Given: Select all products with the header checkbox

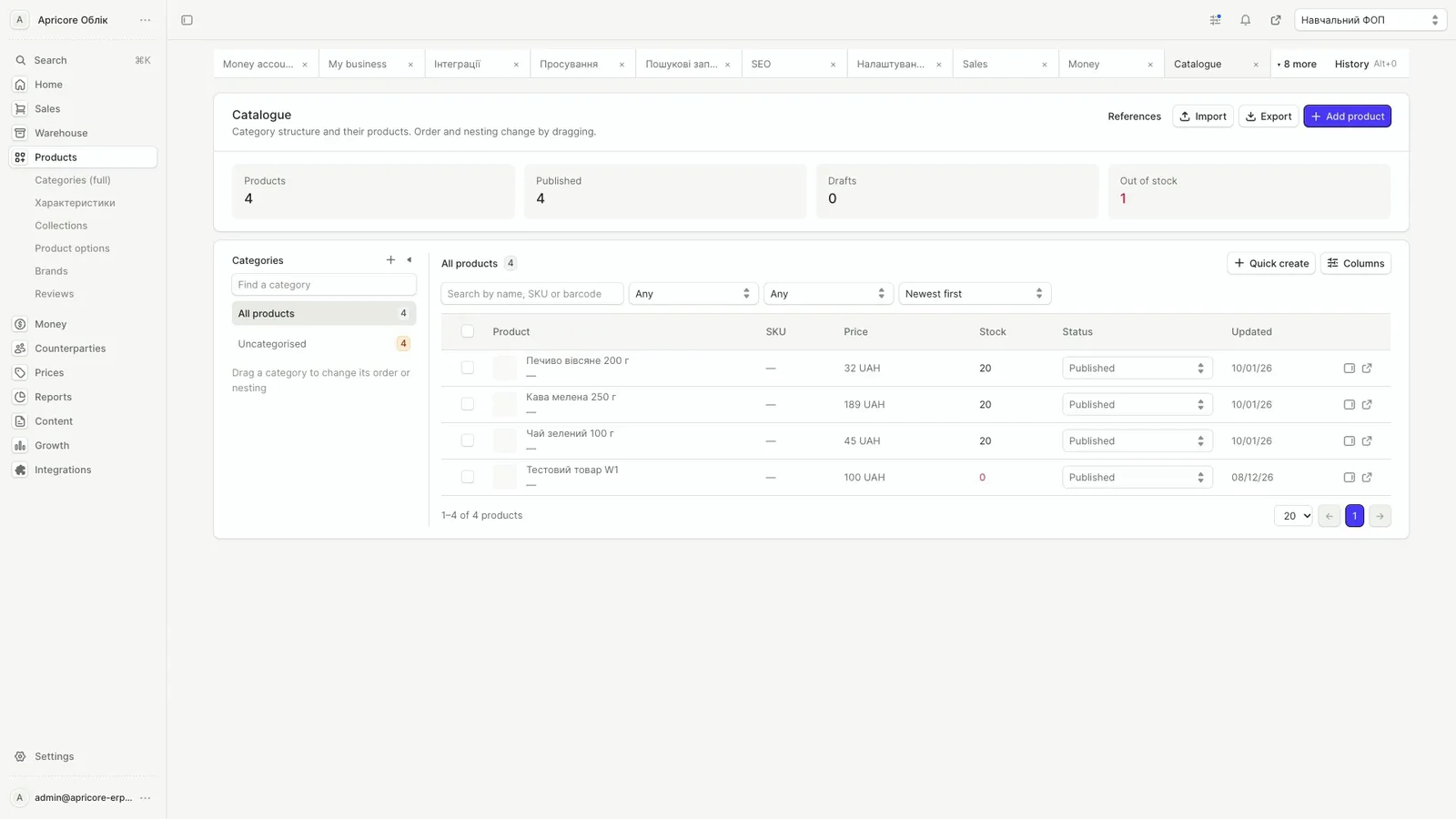Looking at the screenshot, I should pyautogui.click(x=467, y=331).
